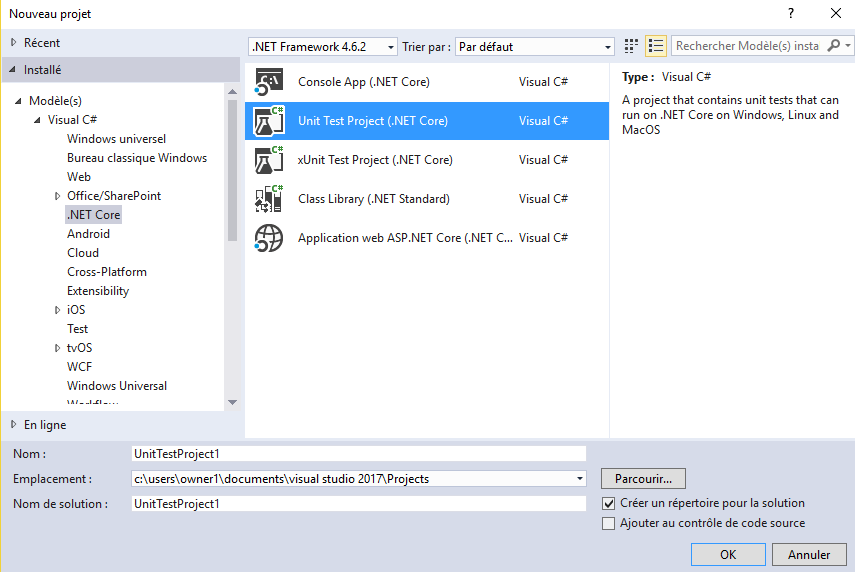Screen dimensions: 855x572
Task: Click the Parcourir... browse button
Action: (643, 479)
